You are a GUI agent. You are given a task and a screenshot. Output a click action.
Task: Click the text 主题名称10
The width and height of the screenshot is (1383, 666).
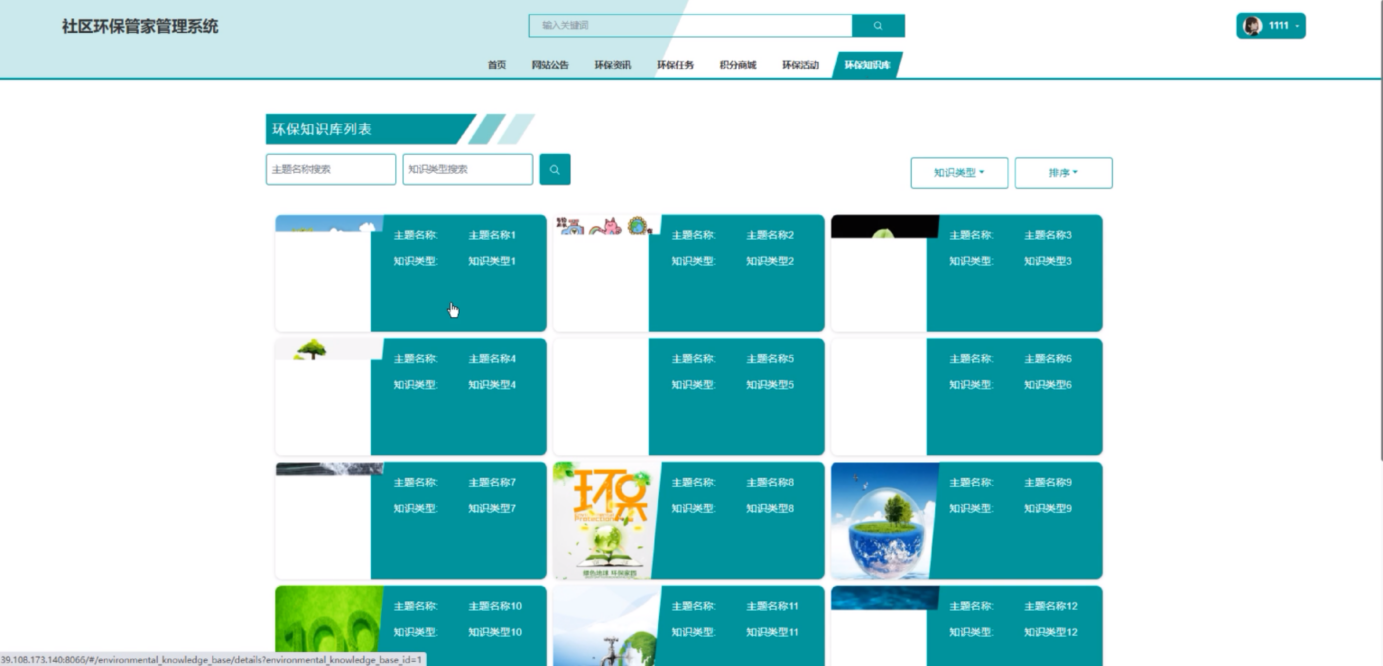pos(495,607)
